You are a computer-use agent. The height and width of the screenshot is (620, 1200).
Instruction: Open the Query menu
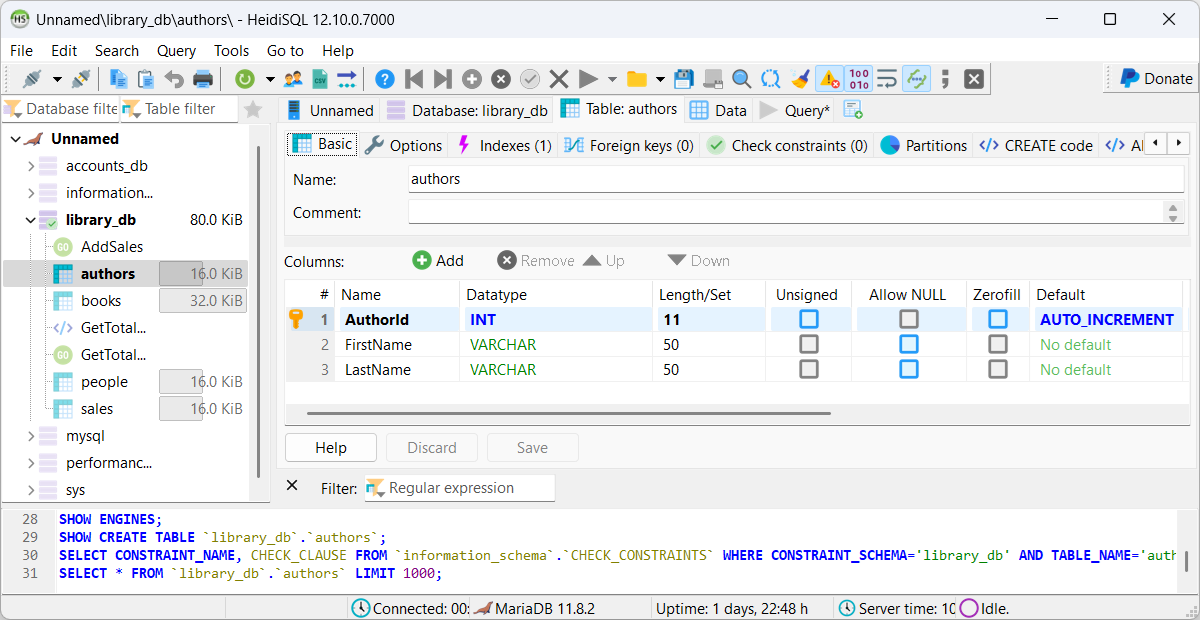[x=176, y=50]
